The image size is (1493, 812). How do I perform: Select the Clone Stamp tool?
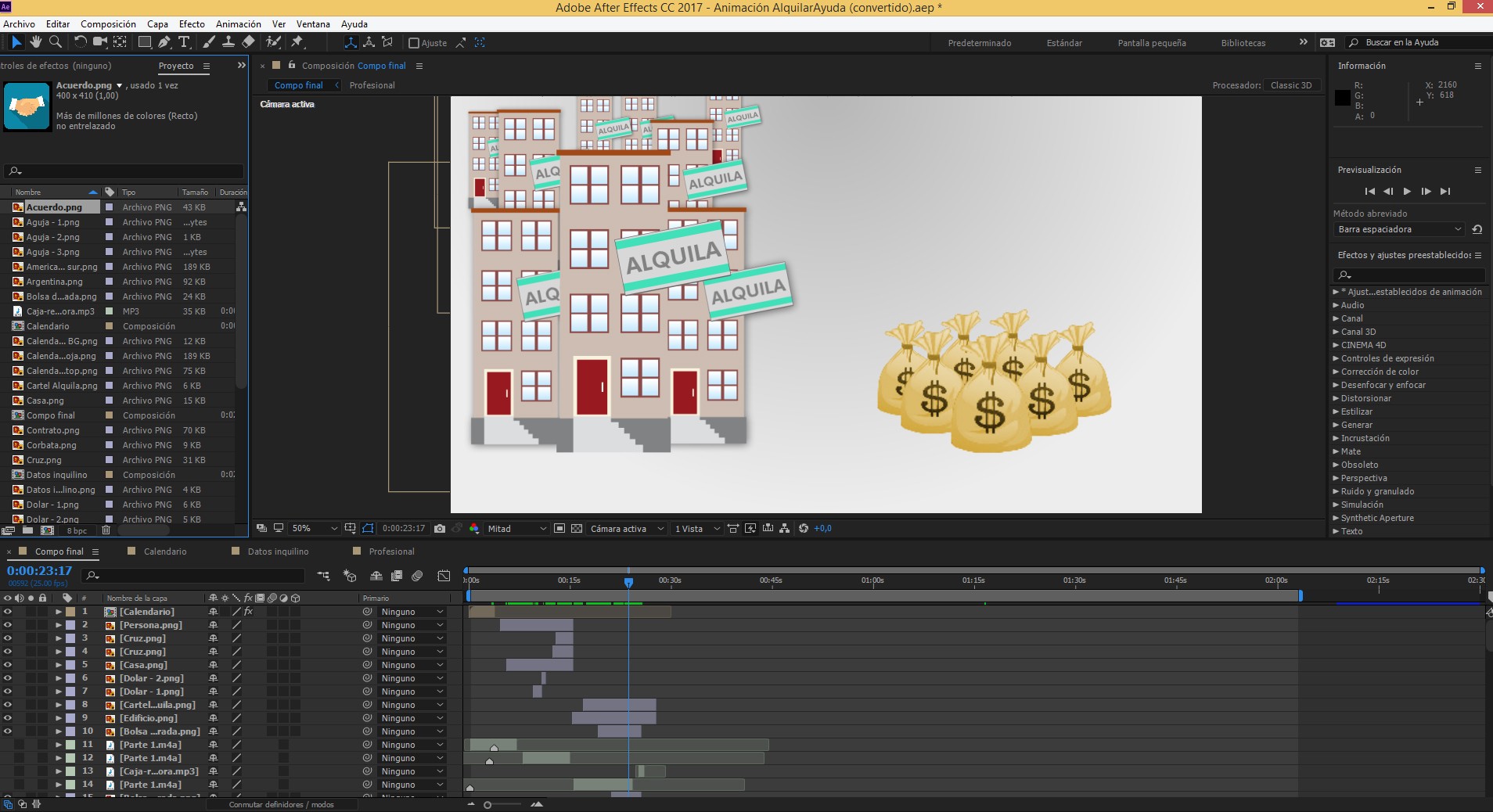point(228,42)
